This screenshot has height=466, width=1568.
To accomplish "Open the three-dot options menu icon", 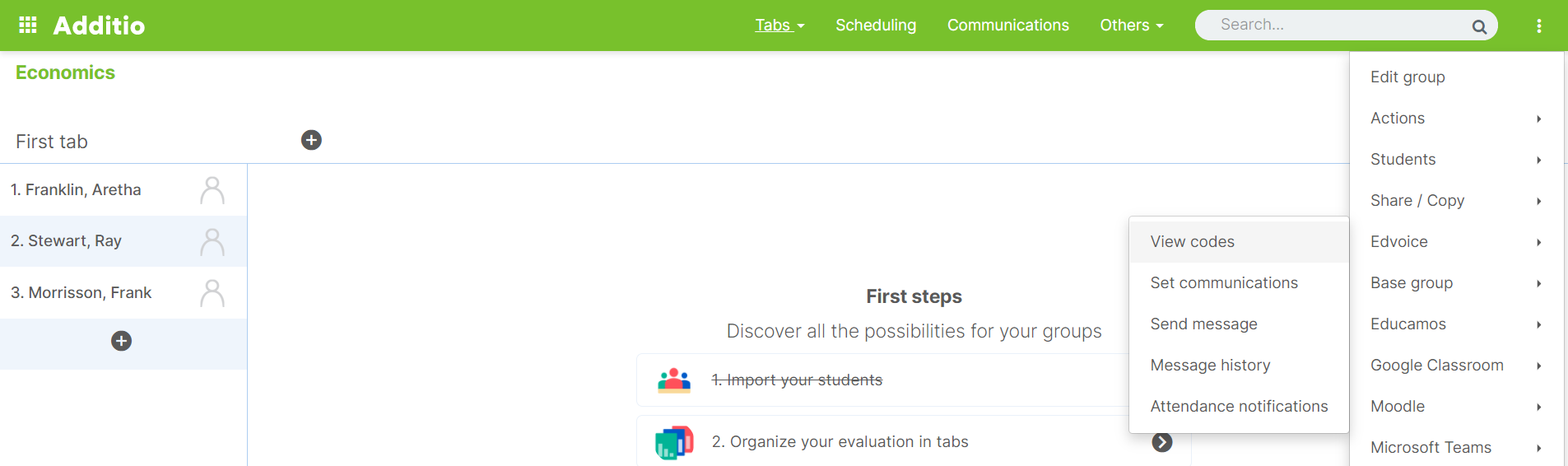I will click(x=1538, y=26).
